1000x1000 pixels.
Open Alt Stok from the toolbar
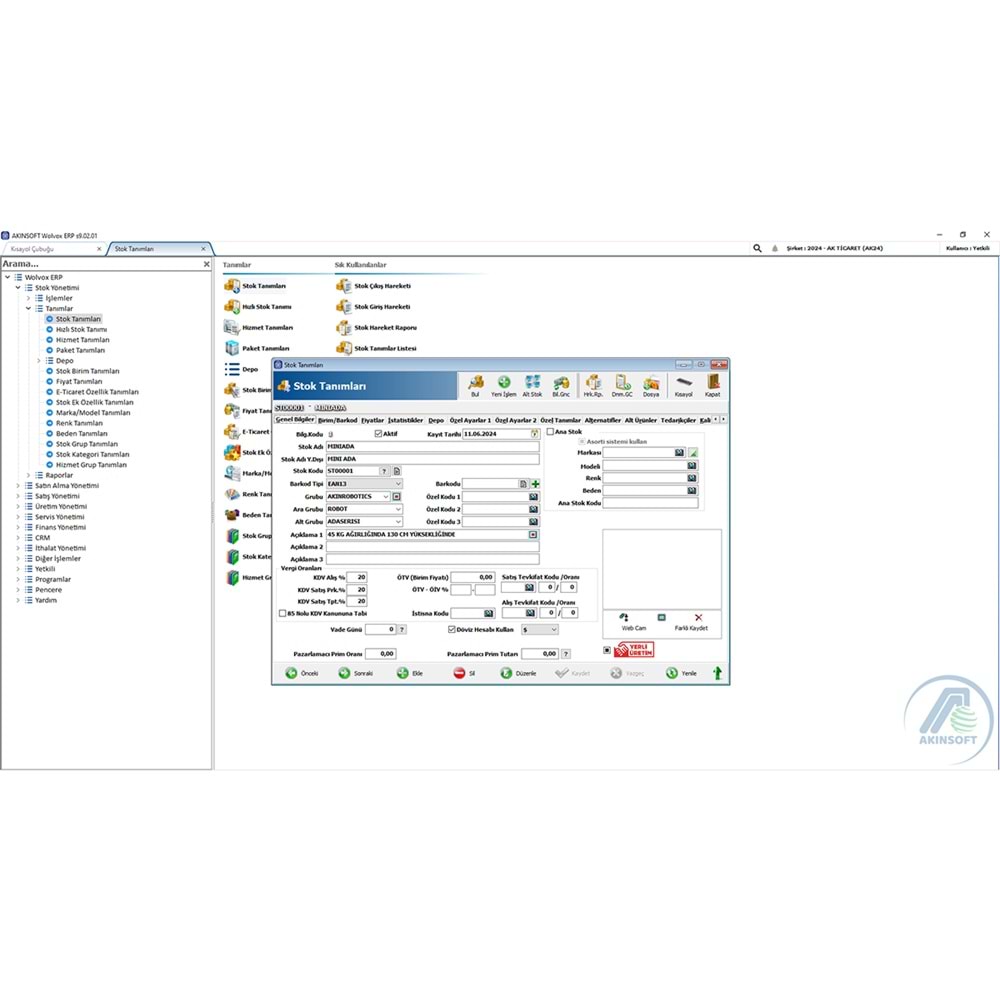(532, 385)
